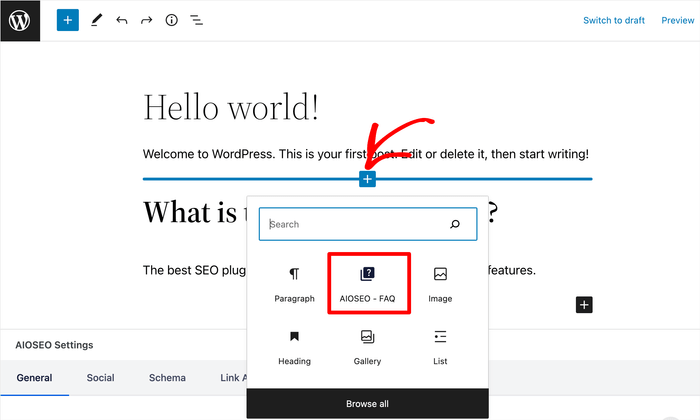Viewport: 700px width, 420px height.
Task: Switch to the partially hidden Link tab
Action: coord(233,378)
